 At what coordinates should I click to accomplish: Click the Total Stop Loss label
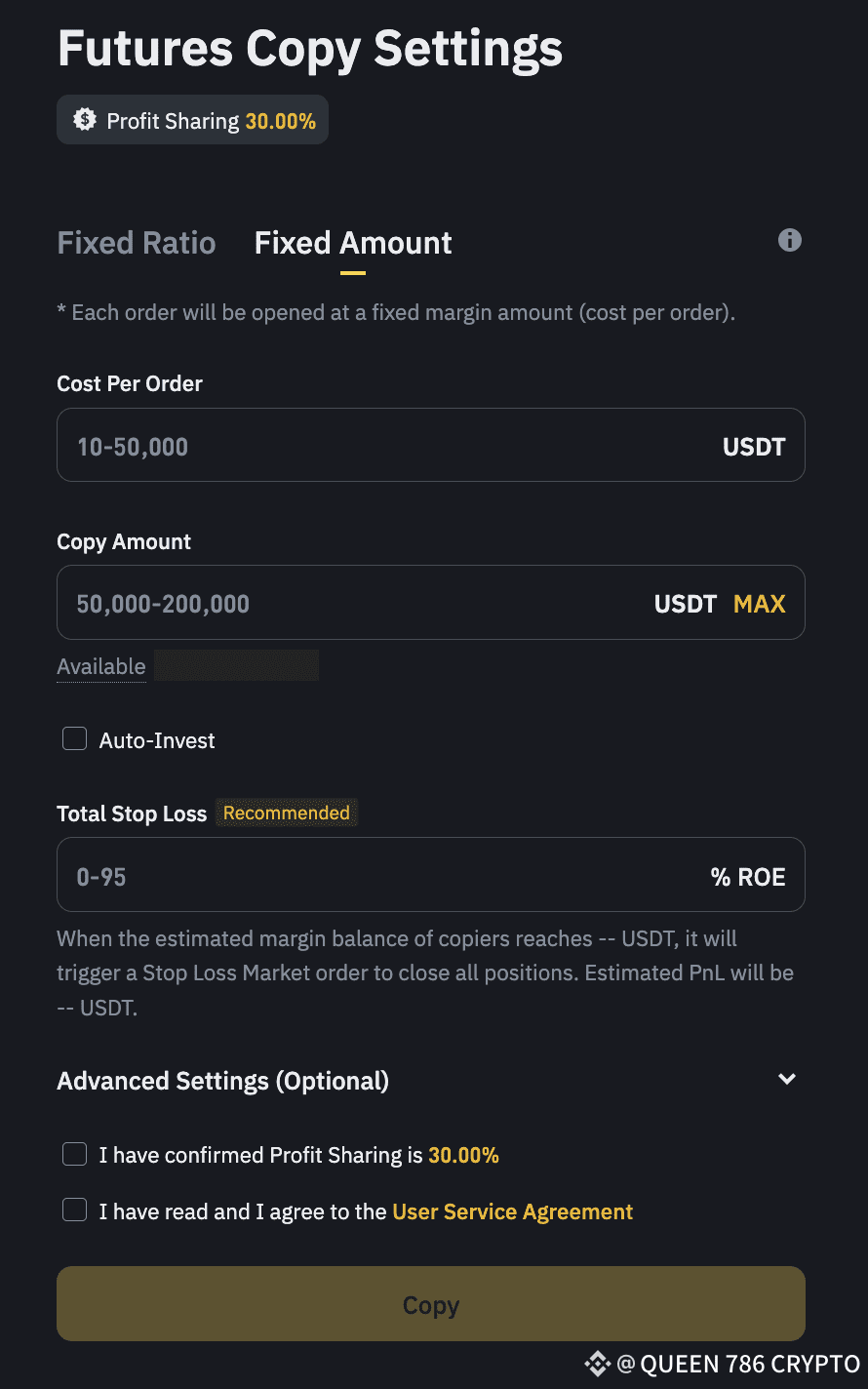[x=132, y=814]
